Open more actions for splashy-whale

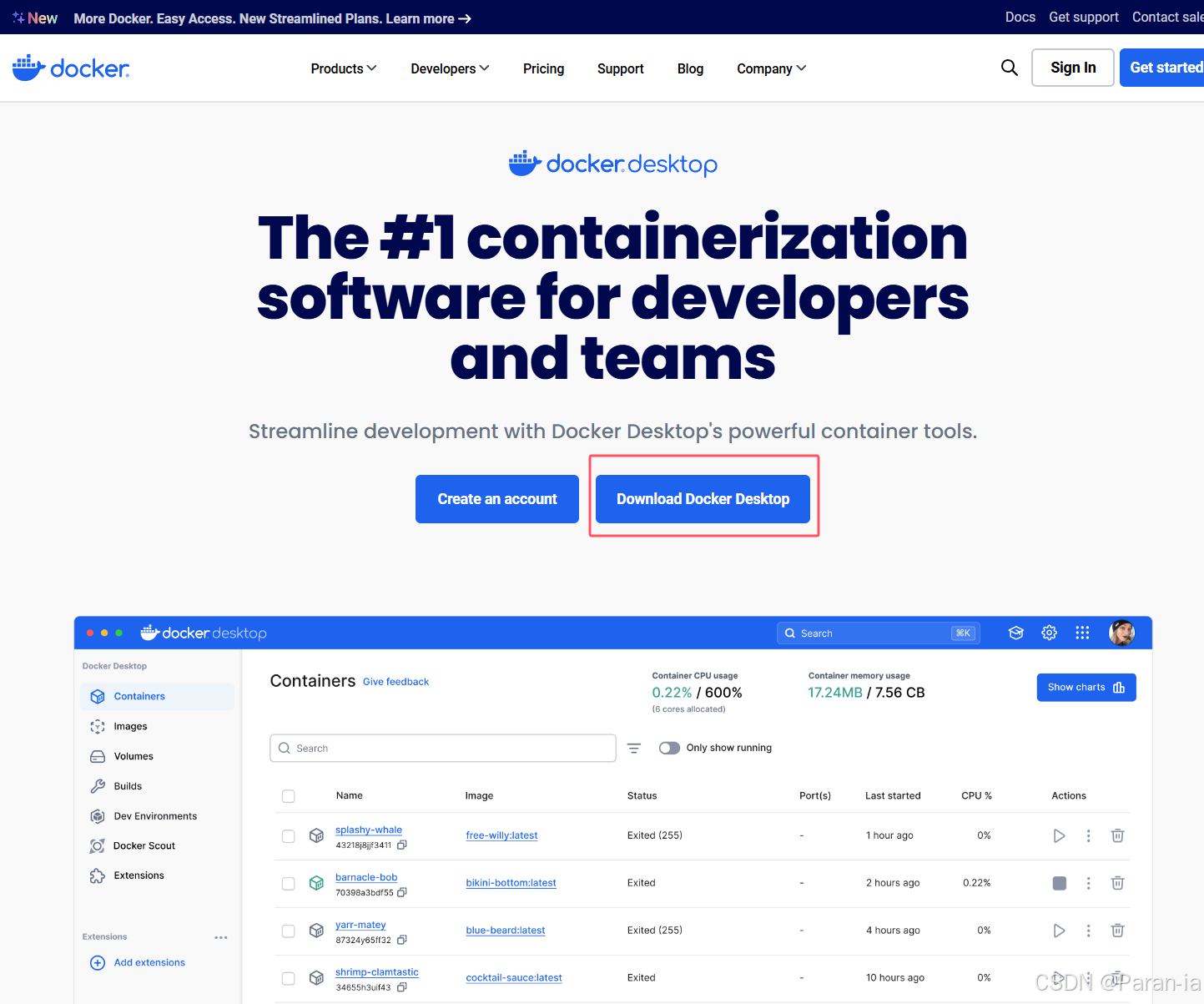(1088, 835)
